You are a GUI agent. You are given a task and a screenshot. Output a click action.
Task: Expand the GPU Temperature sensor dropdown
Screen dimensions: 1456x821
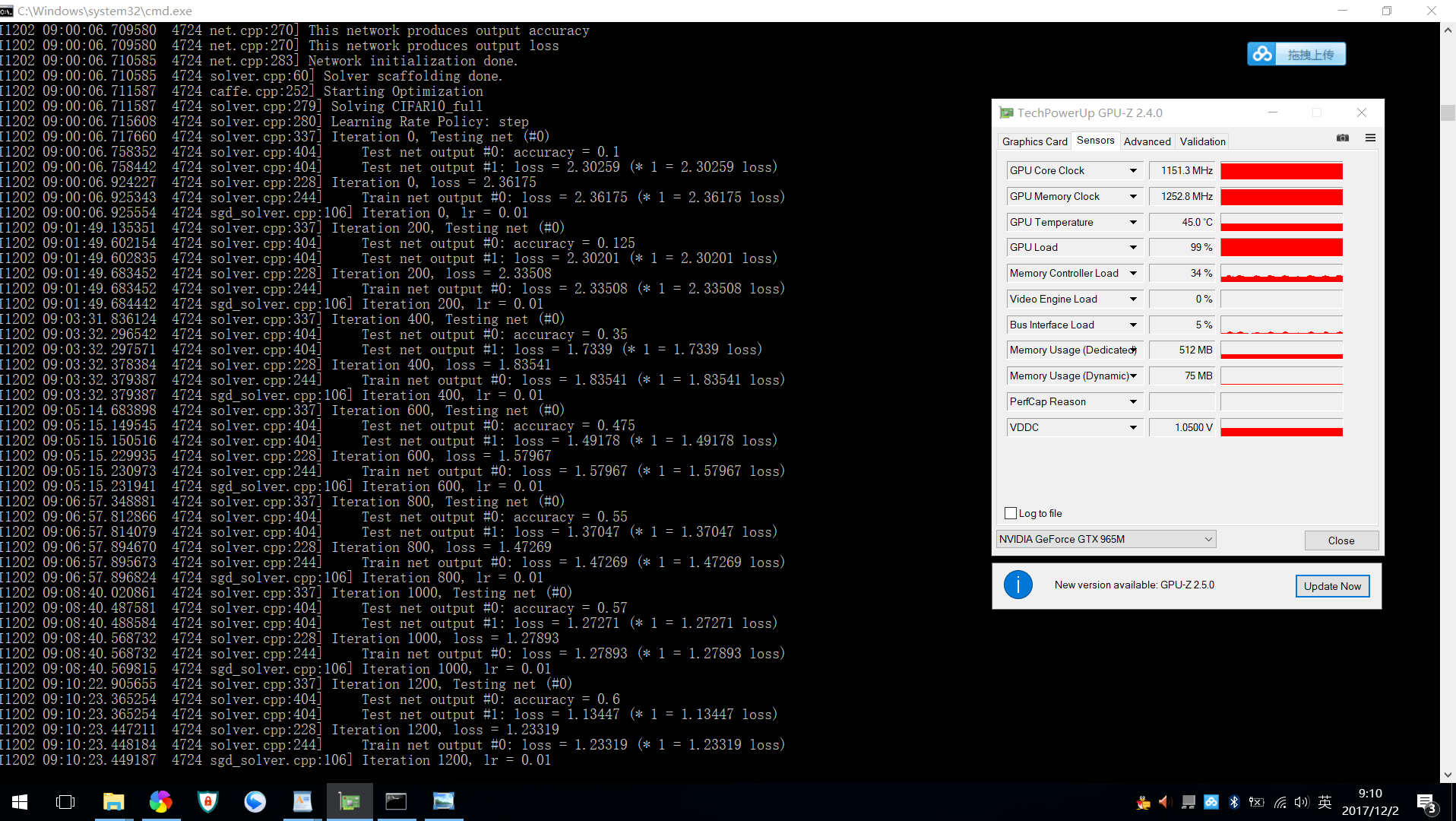[x=1133, y=223]
